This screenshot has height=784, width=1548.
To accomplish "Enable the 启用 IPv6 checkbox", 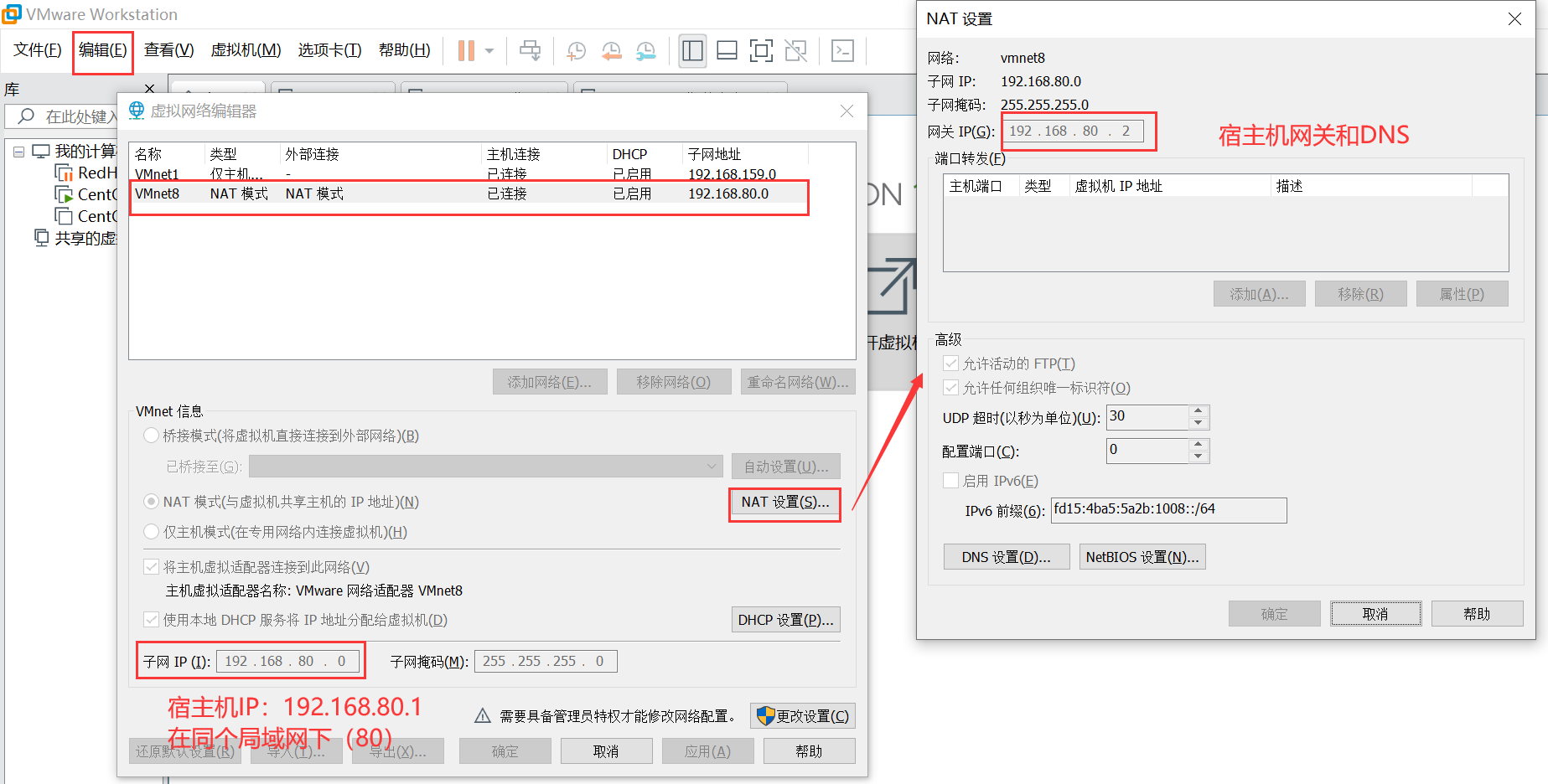I will coord(950,481).
